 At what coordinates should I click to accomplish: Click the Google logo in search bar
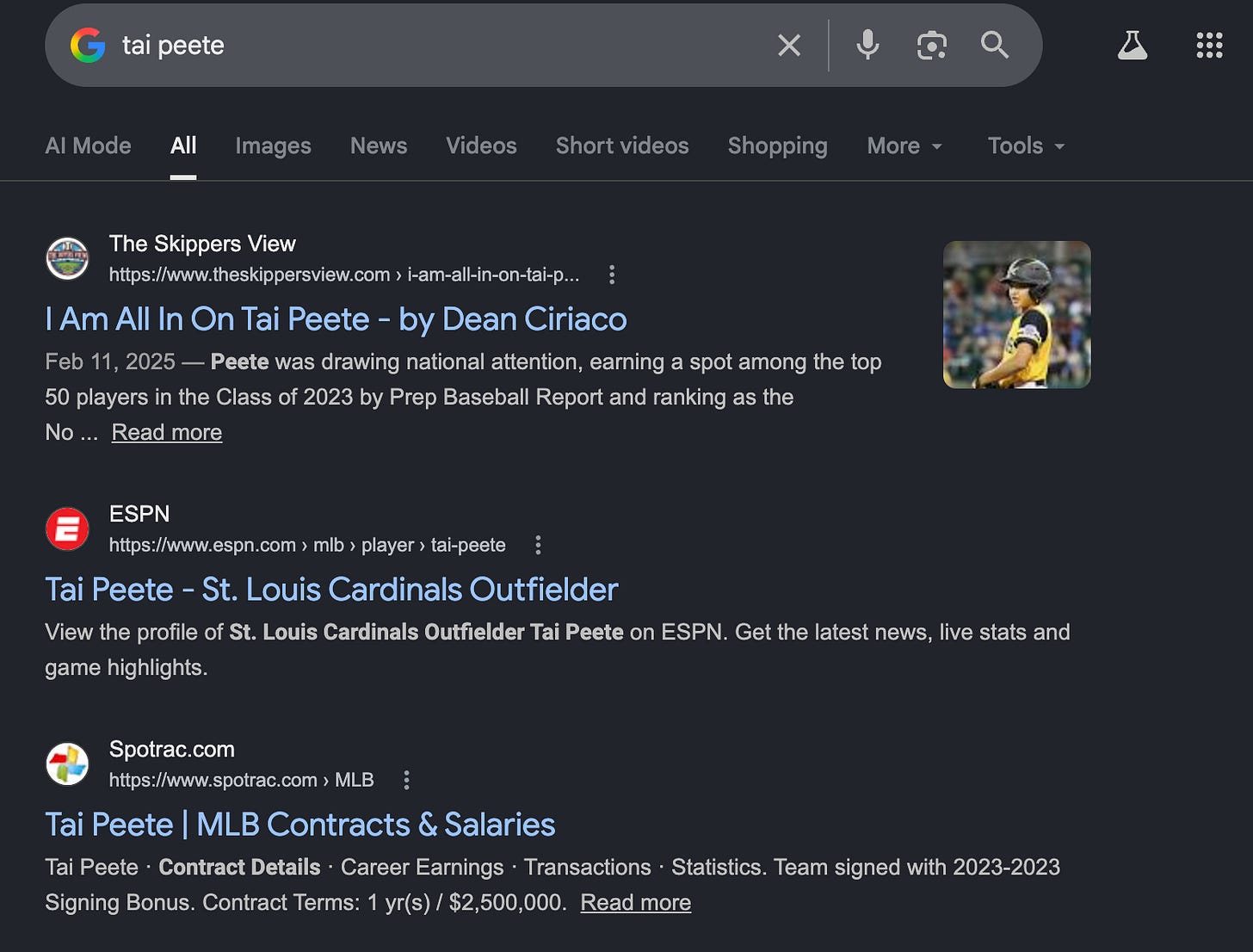tap(88, 45)
